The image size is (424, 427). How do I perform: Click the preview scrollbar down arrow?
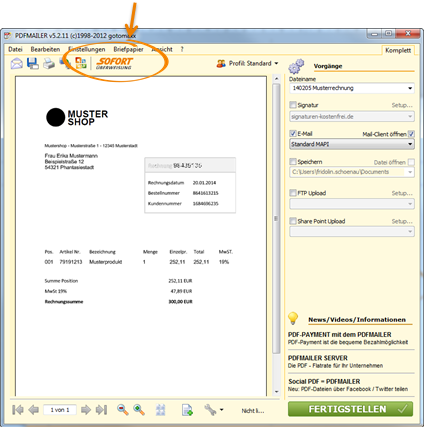point(276,392)
